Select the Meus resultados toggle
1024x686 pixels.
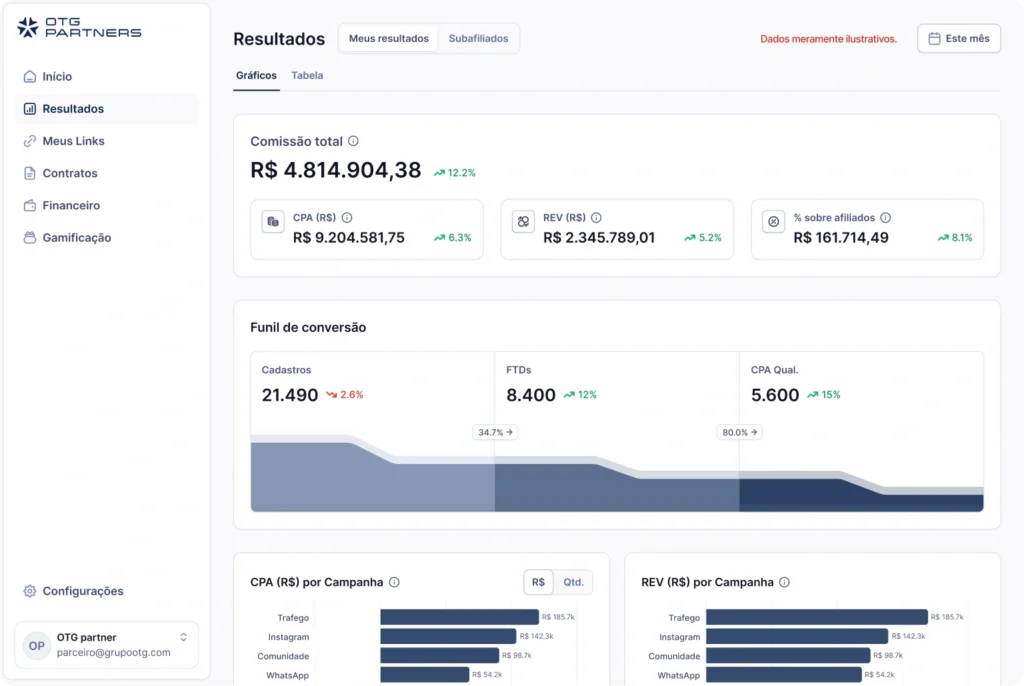[389, 39]
